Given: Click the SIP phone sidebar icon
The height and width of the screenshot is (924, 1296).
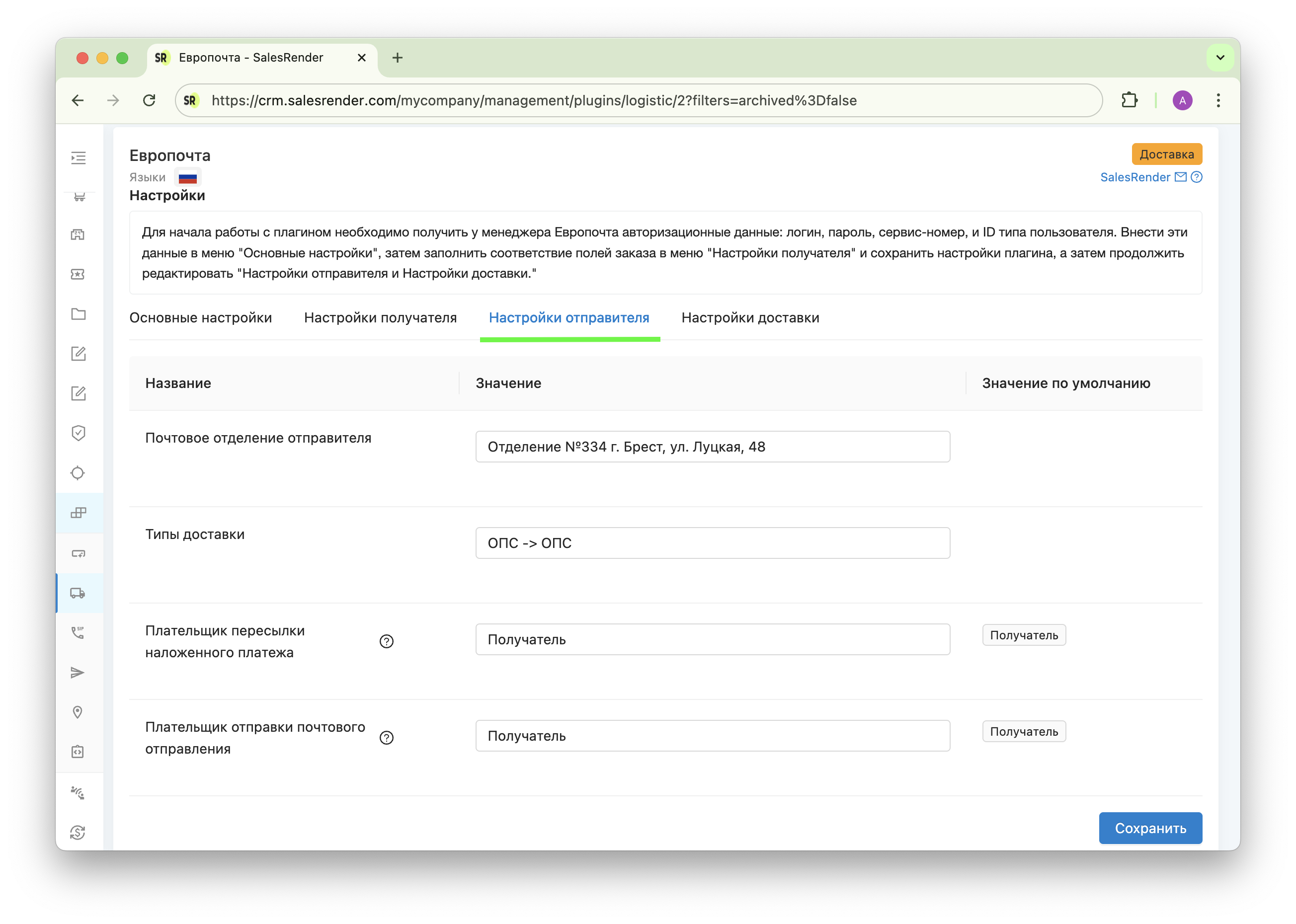Looking at the screenshot, I should [78, 633].
